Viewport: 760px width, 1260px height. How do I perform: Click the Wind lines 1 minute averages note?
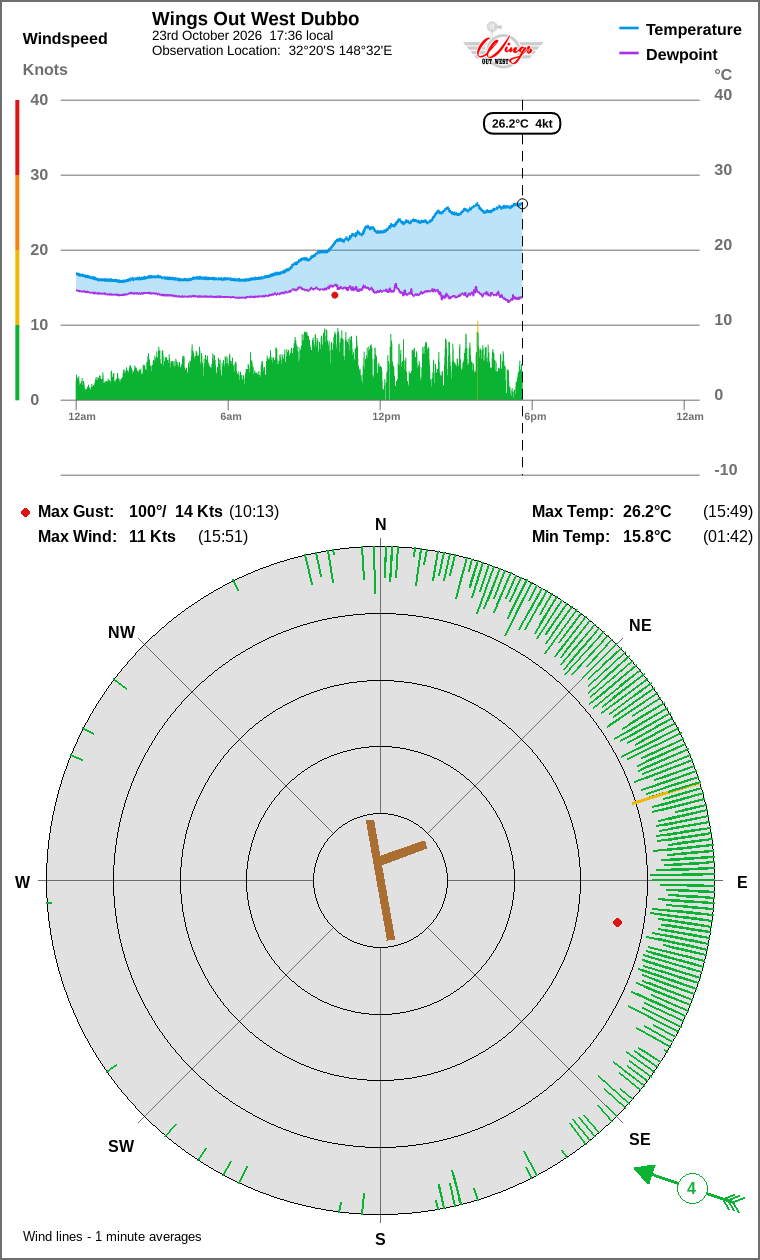click(112, 1237)
